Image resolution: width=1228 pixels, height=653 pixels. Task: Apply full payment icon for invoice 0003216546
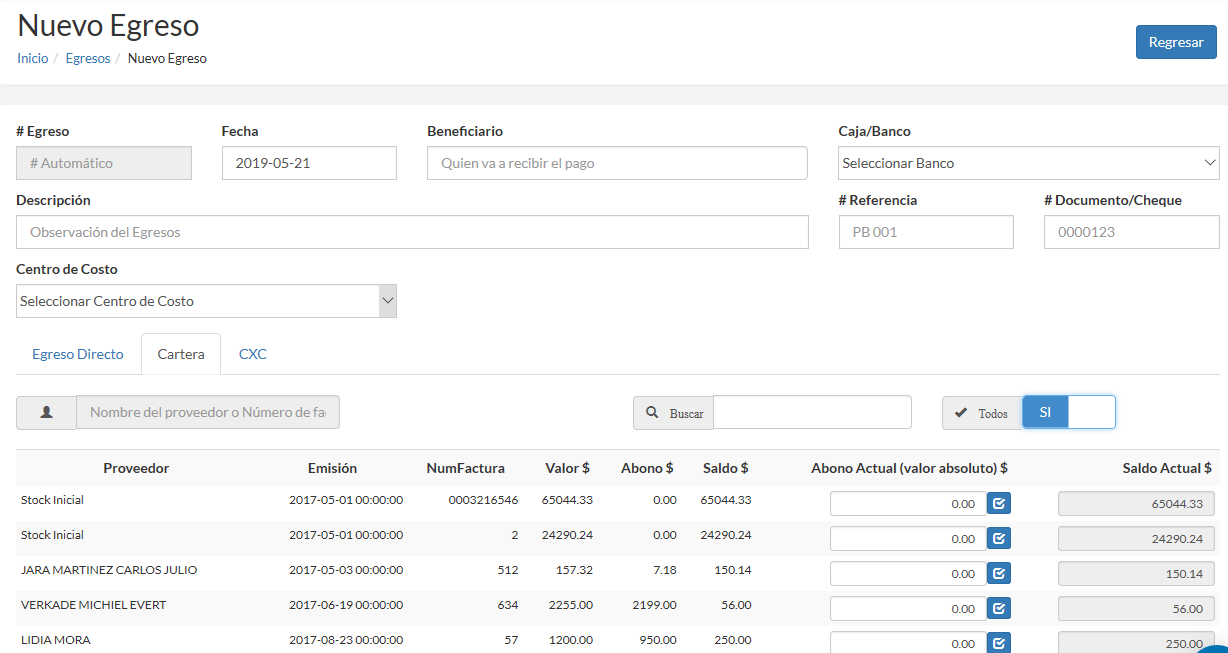tap(999, 503)
